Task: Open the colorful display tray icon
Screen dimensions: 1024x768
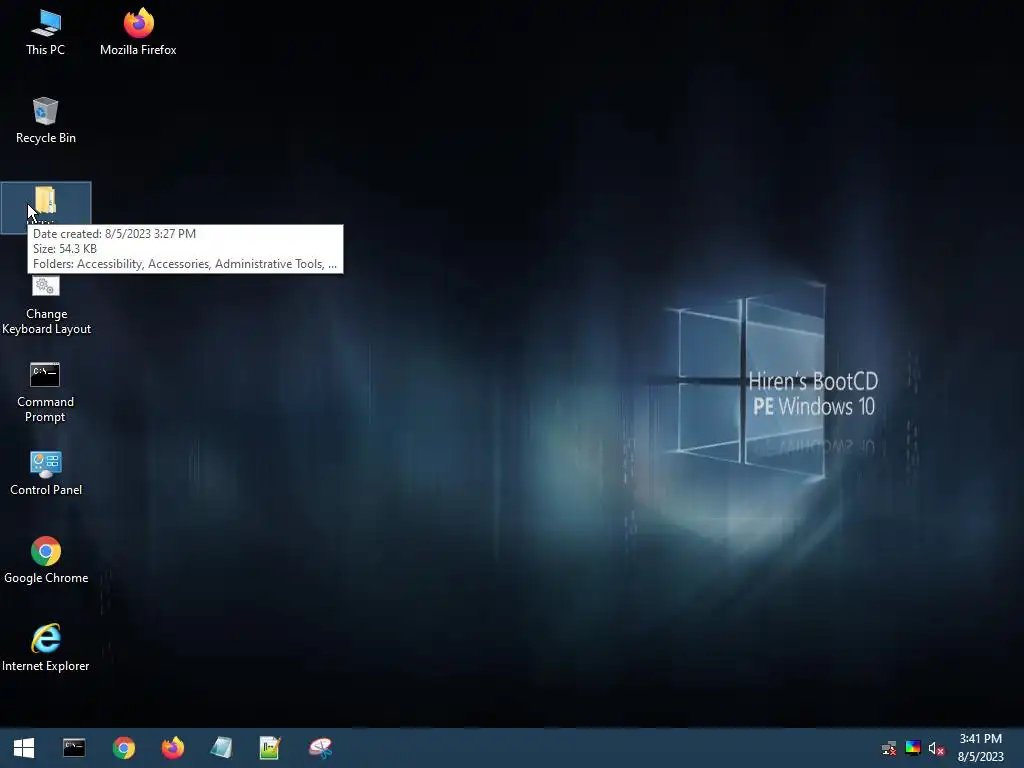Action: 913,748
